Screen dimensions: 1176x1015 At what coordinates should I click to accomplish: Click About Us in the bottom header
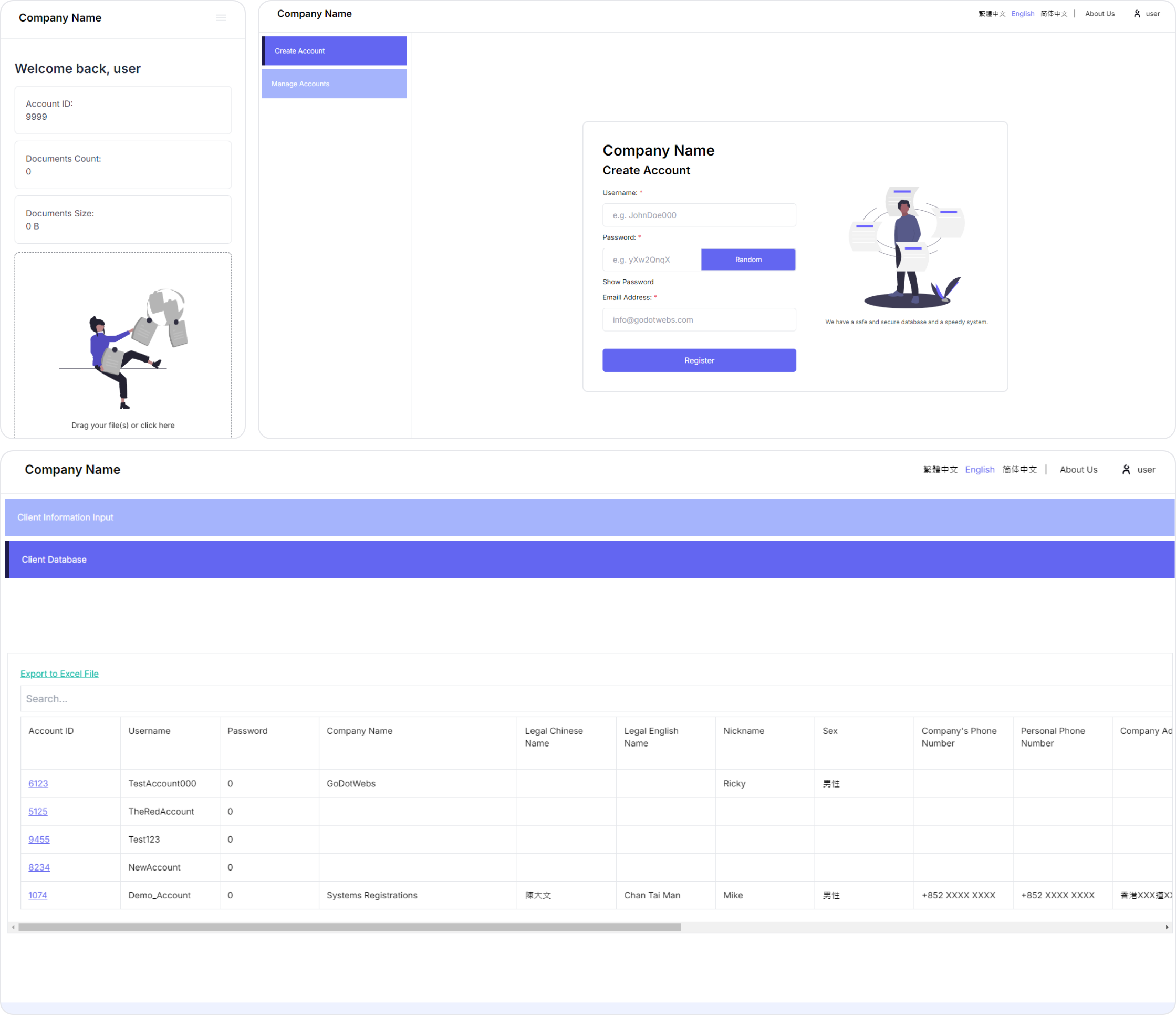click(1078, 470)
